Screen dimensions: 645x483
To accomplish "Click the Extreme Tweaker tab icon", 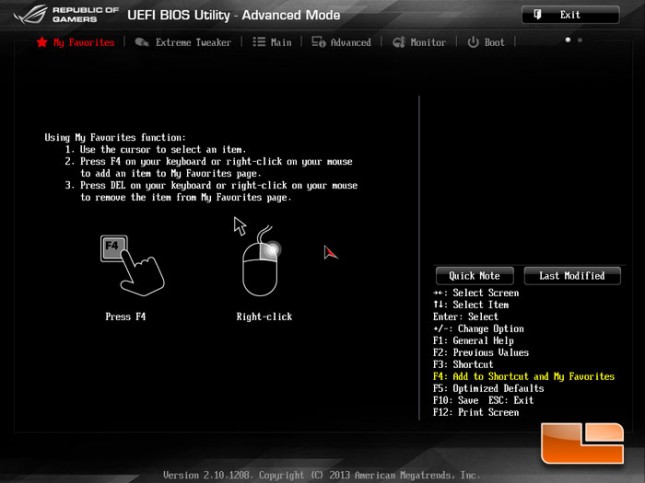I will click(x=142, y=42).
